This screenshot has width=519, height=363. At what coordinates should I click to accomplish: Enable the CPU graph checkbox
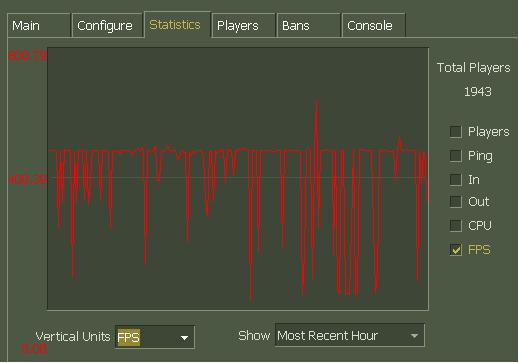coord(455,226)
